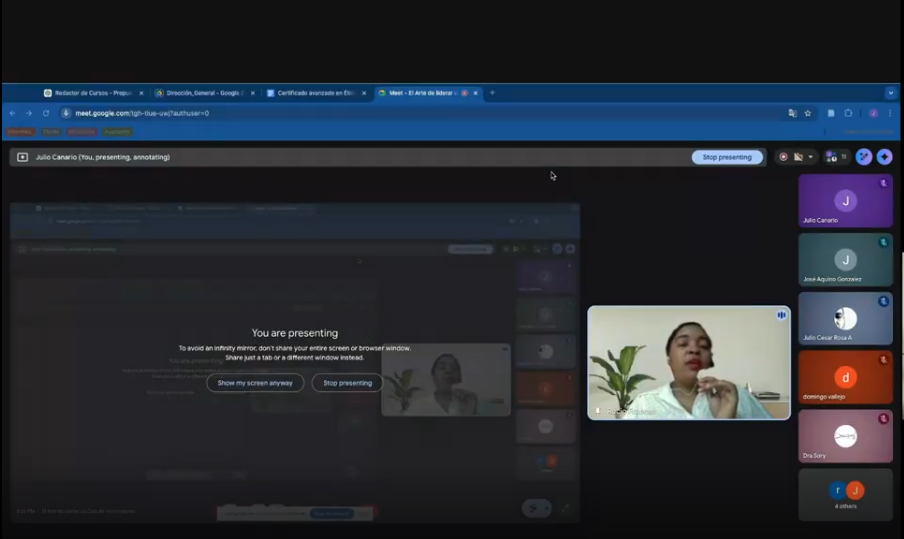Screen dimensions: 904x539
Task: Select Julio Canario participant tile
Action: coord(845,201)
